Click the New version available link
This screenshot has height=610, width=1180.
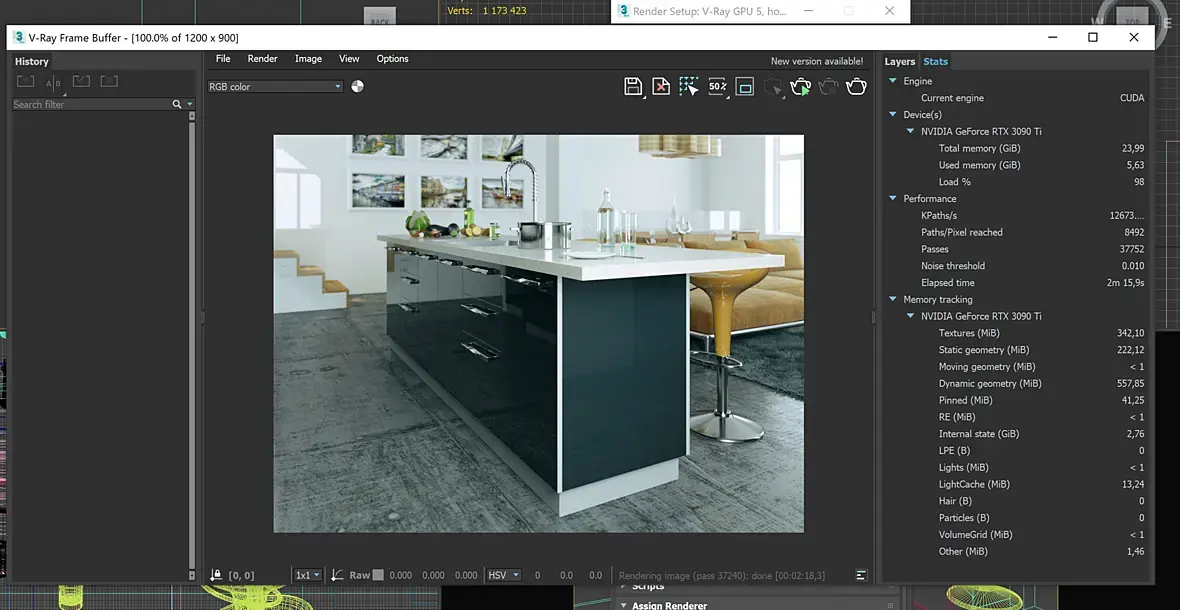click(816, 61)
